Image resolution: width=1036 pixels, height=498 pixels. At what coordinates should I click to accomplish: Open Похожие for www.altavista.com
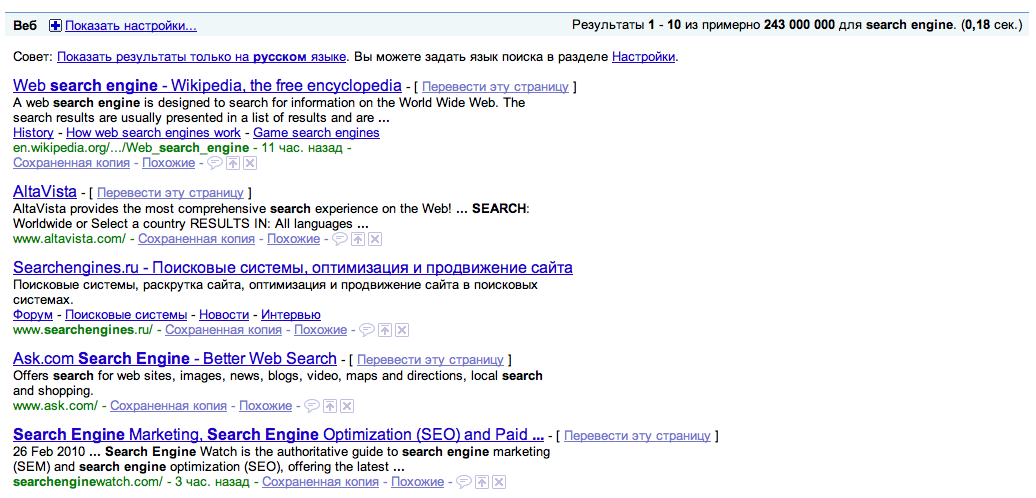click(x=293, y=239)
